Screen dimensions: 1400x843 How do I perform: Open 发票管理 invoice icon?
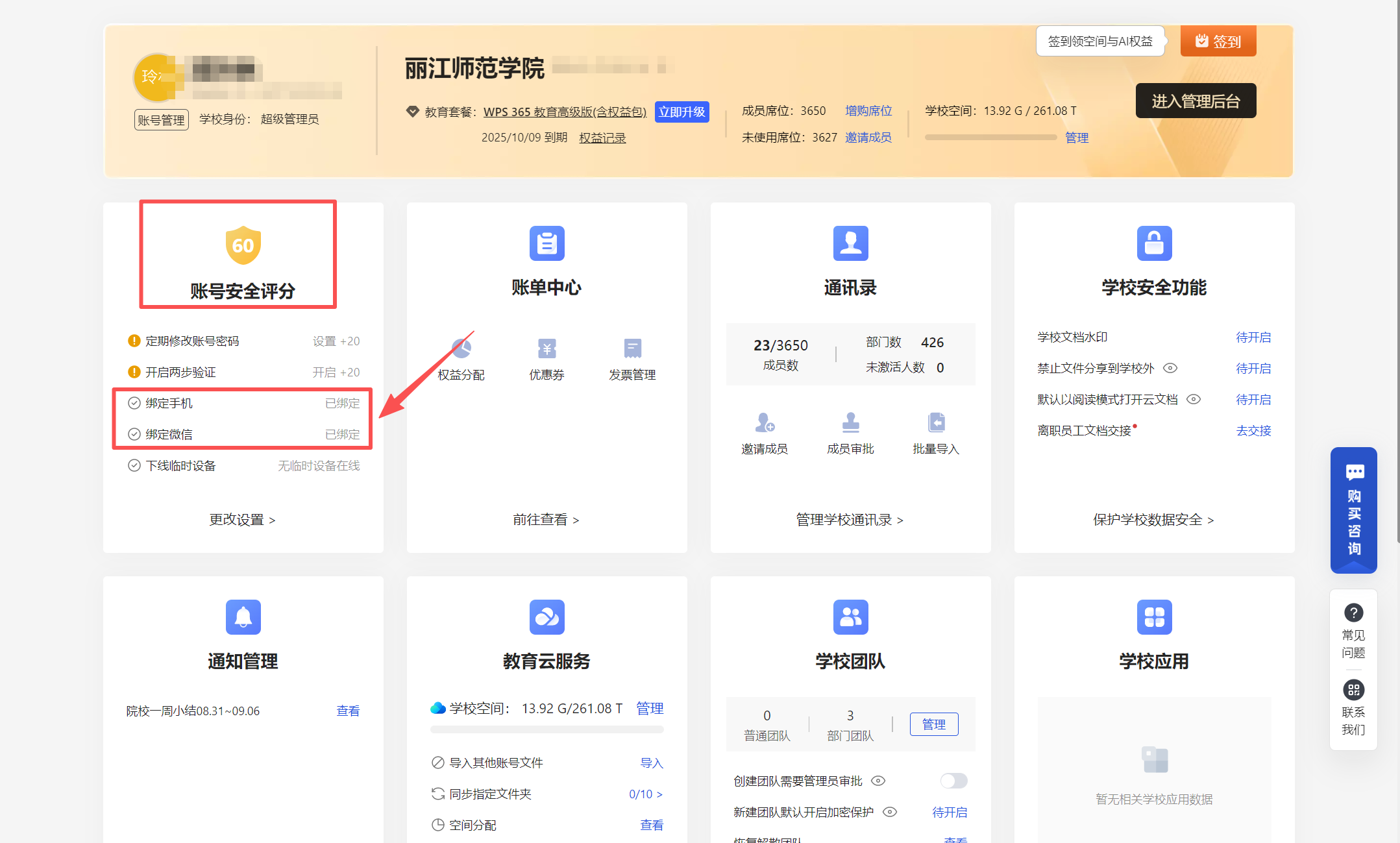(632, 348)
